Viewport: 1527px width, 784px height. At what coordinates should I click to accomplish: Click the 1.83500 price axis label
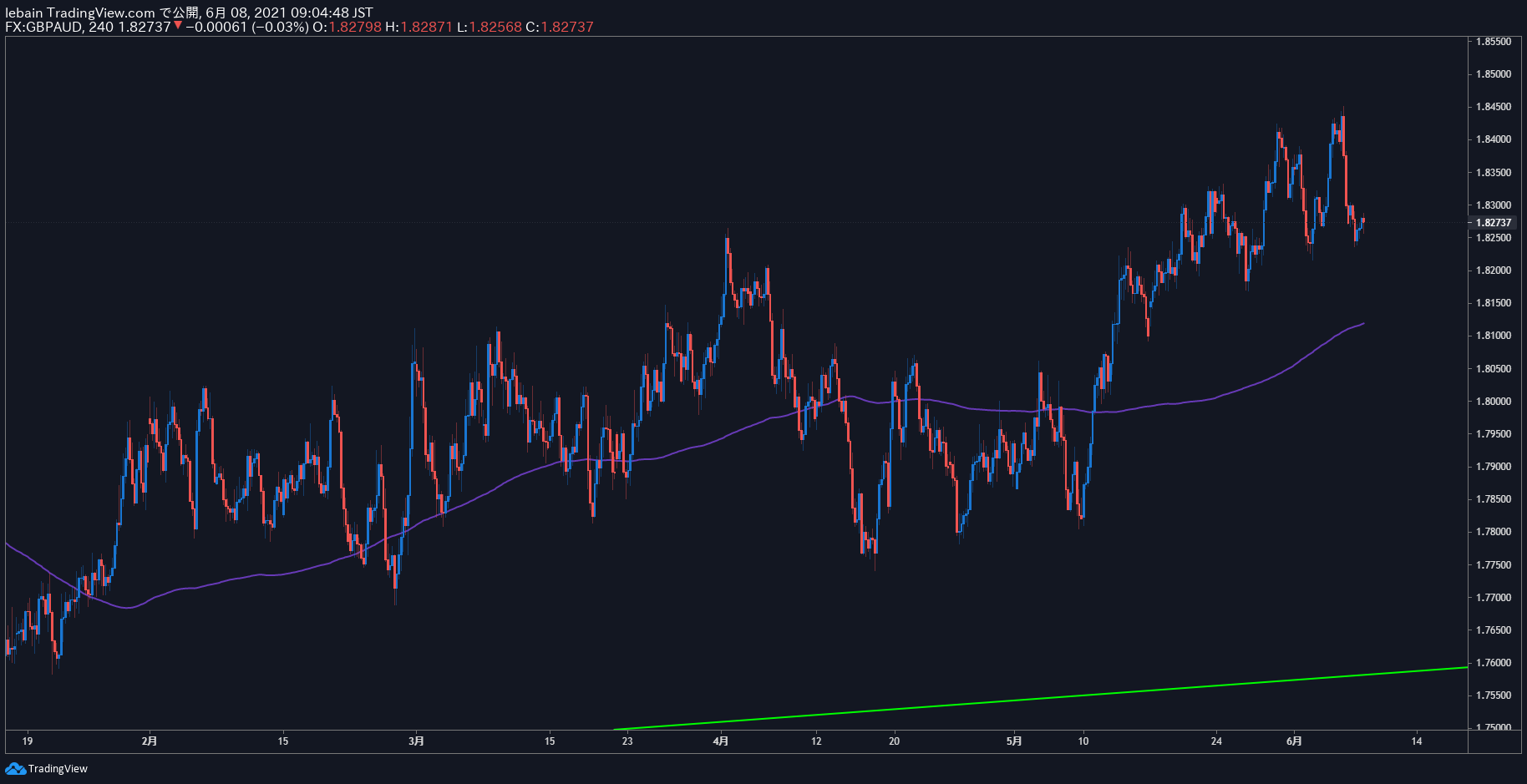(1494, 173)
